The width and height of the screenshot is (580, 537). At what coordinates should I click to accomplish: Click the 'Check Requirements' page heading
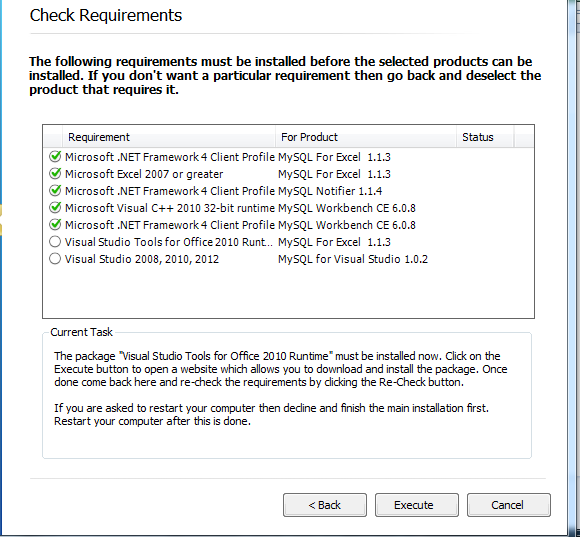pos(106,16)
